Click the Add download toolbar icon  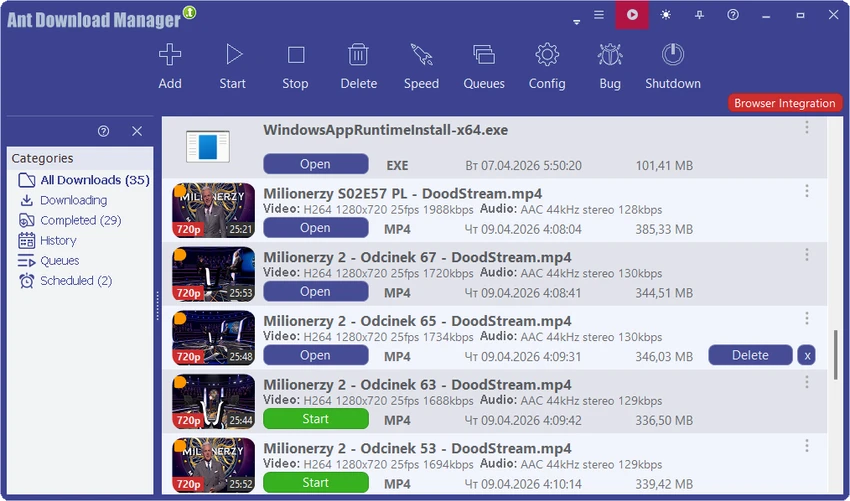click(x=170, y=55)
